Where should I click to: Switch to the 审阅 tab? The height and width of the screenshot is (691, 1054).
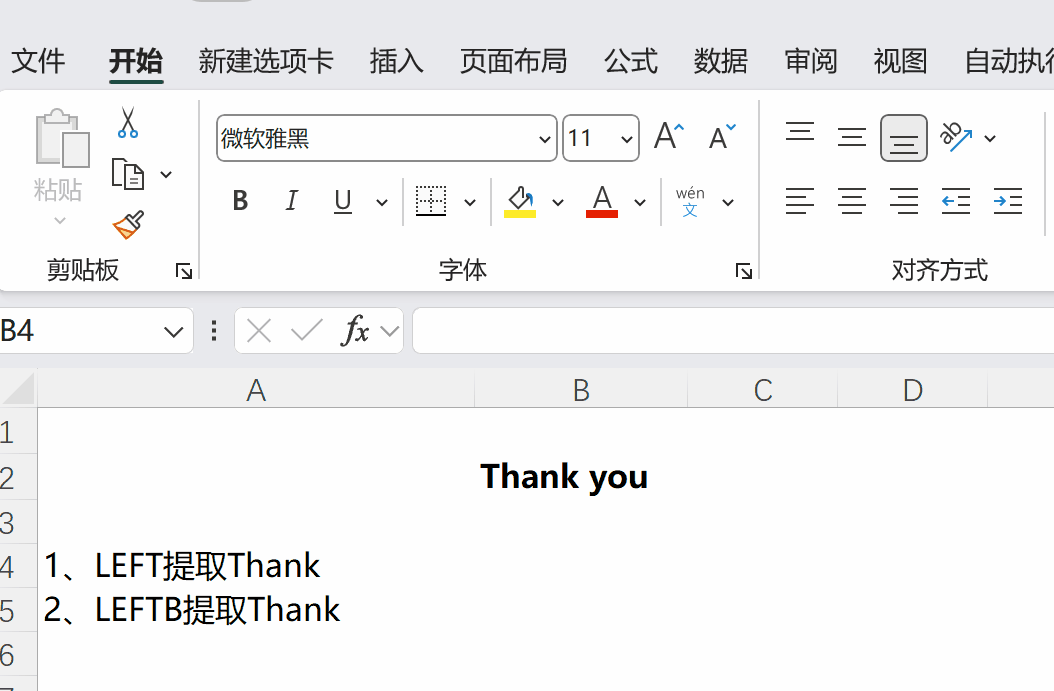click(811, 61)
